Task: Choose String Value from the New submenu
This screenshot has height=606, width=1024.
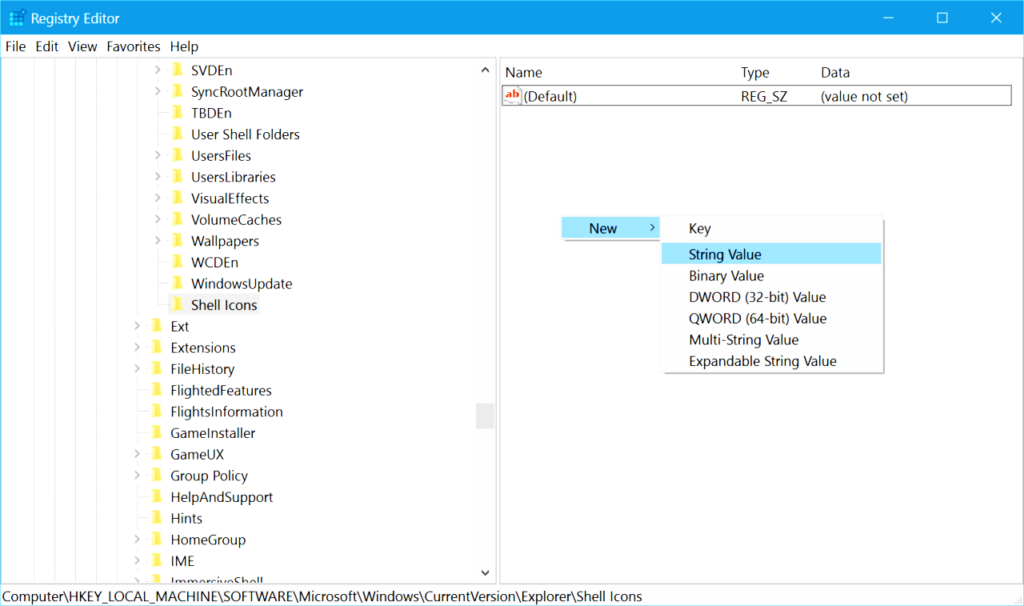Action: [771, 254]
